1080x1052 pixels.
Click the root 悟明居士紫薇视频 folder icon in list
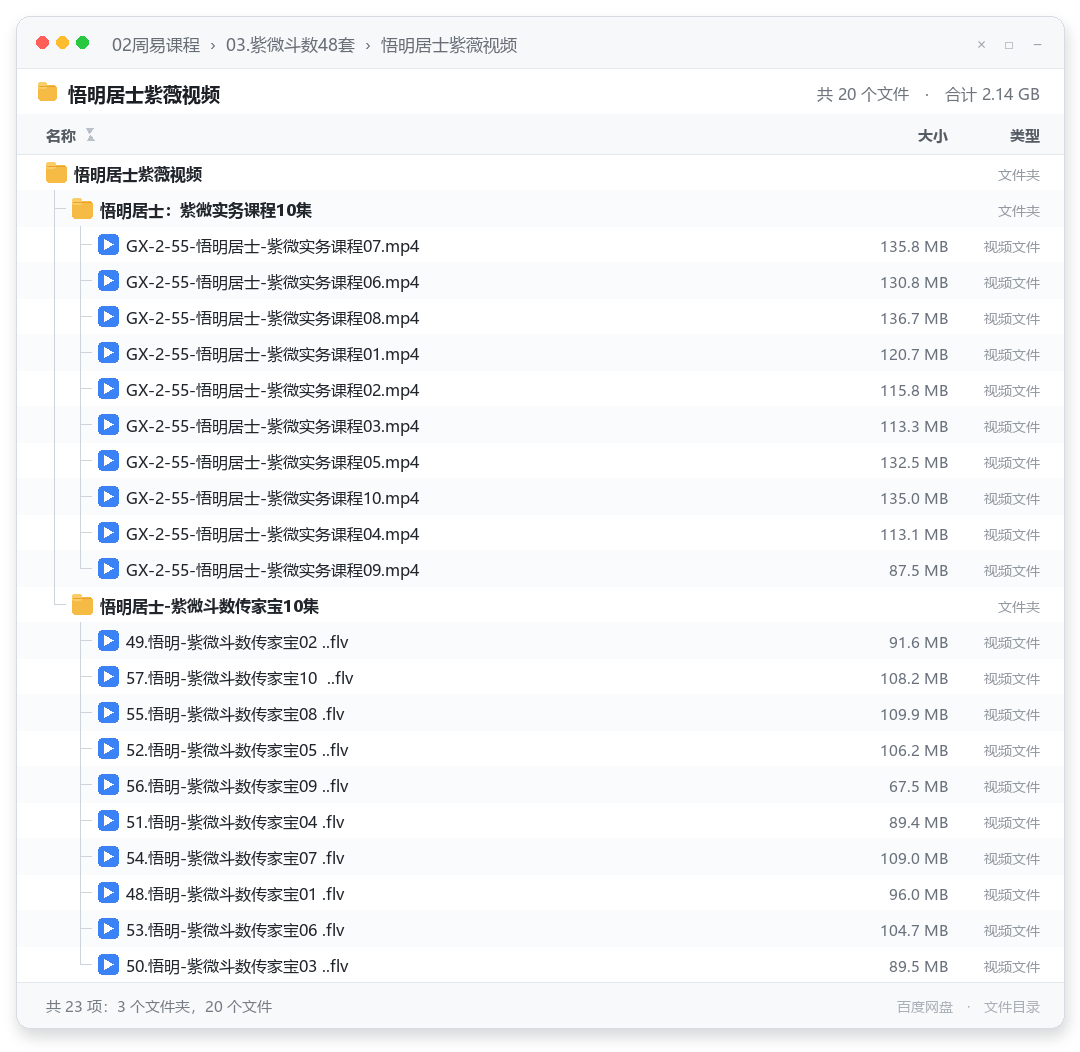(x=56, y=174)
